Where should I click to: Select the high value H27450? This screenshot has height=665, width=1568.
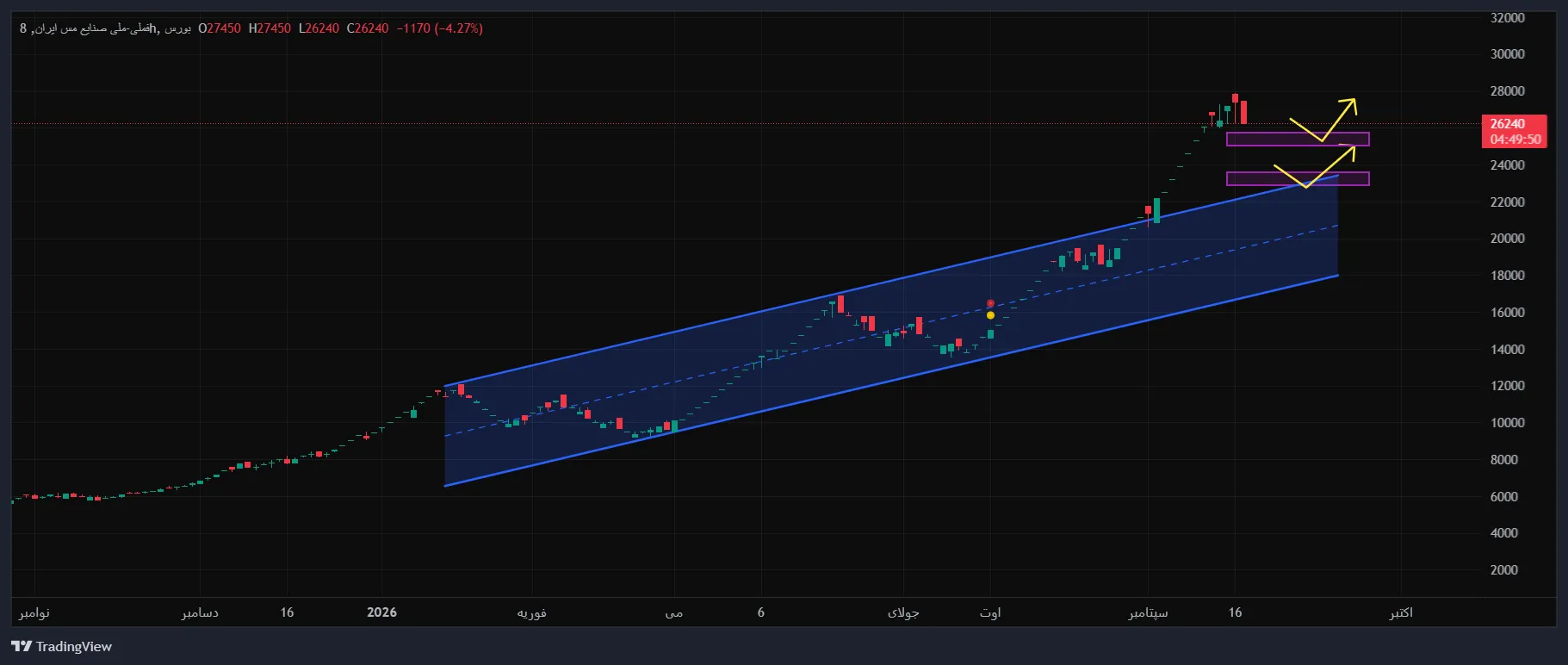click(x=270, y=28)
